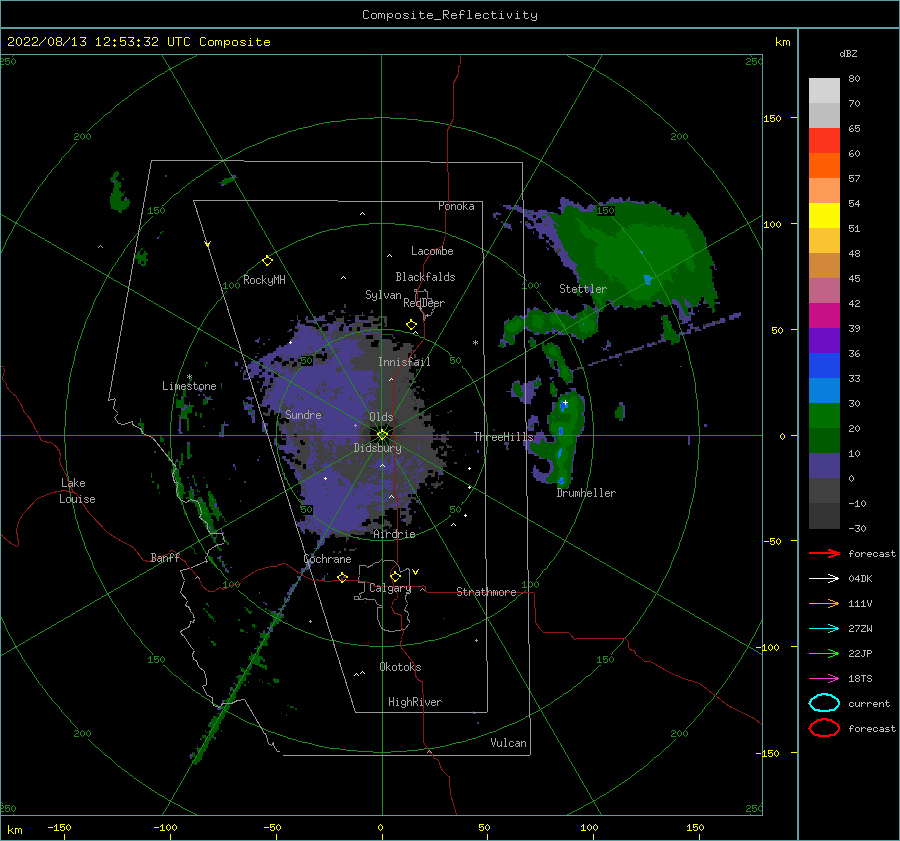Viewport: 900px width, 841px height.
Task: Click the yellow radar-site diamond at Olds
Action: click(382, 435)
